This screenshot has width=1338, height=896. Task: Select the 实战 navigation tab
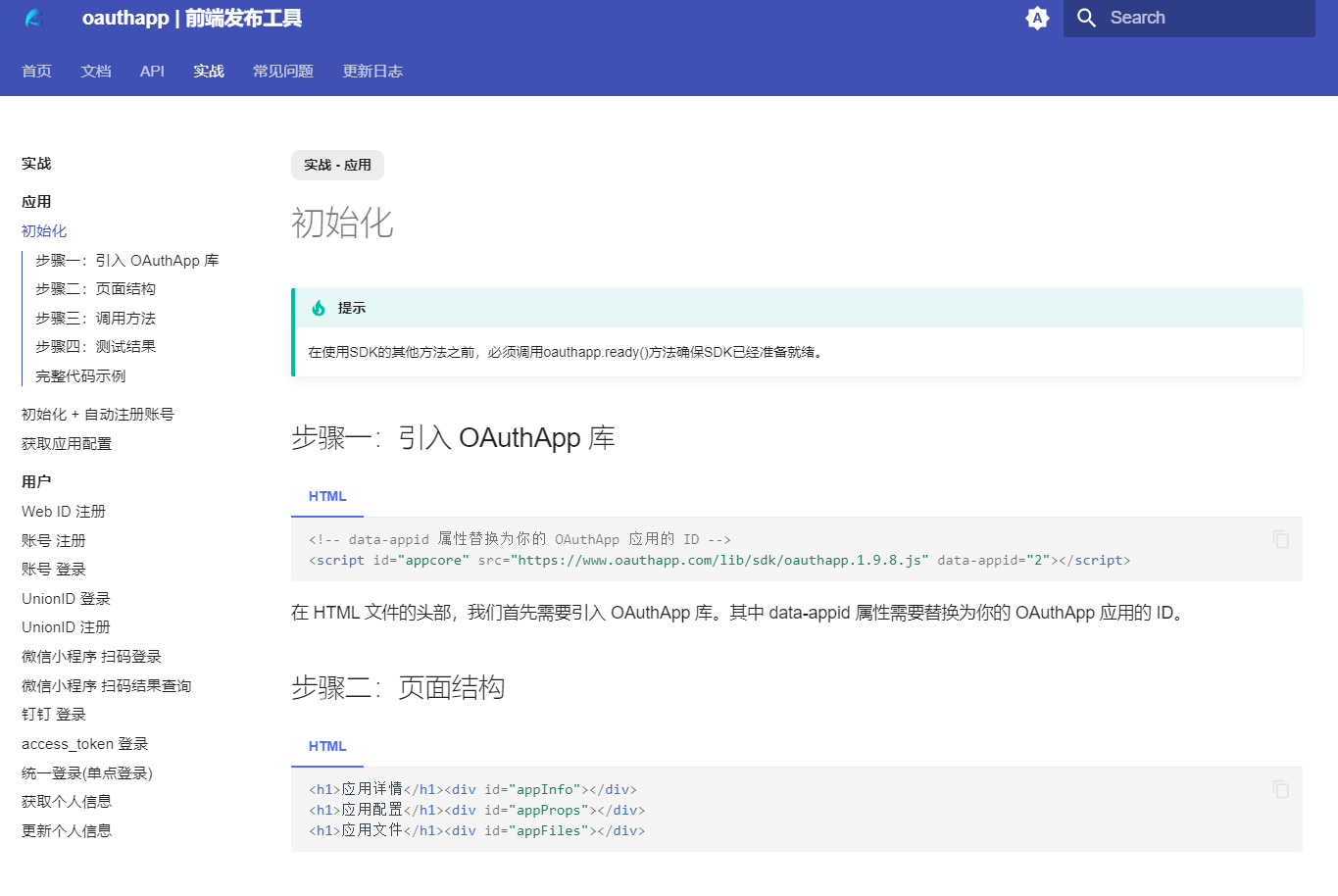(x=209, y=71)
